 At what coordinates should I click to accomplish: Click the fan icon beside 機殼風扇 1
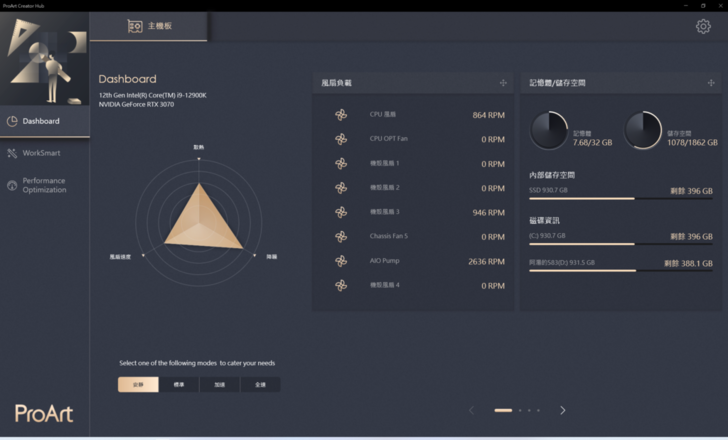coord(341,163)
